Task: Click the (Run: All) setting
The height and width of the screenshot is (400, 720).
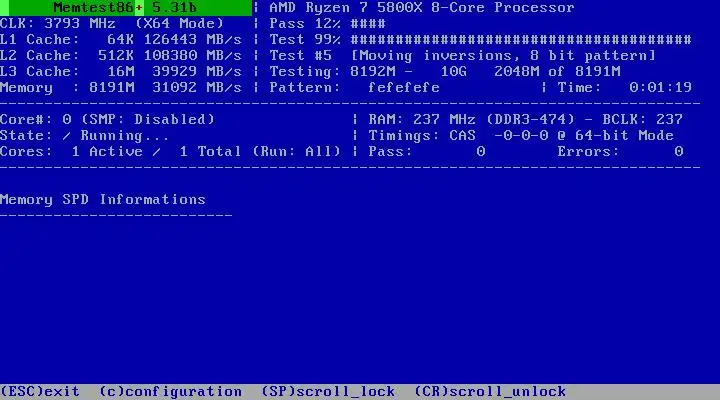Action: [x=297, y=152]
